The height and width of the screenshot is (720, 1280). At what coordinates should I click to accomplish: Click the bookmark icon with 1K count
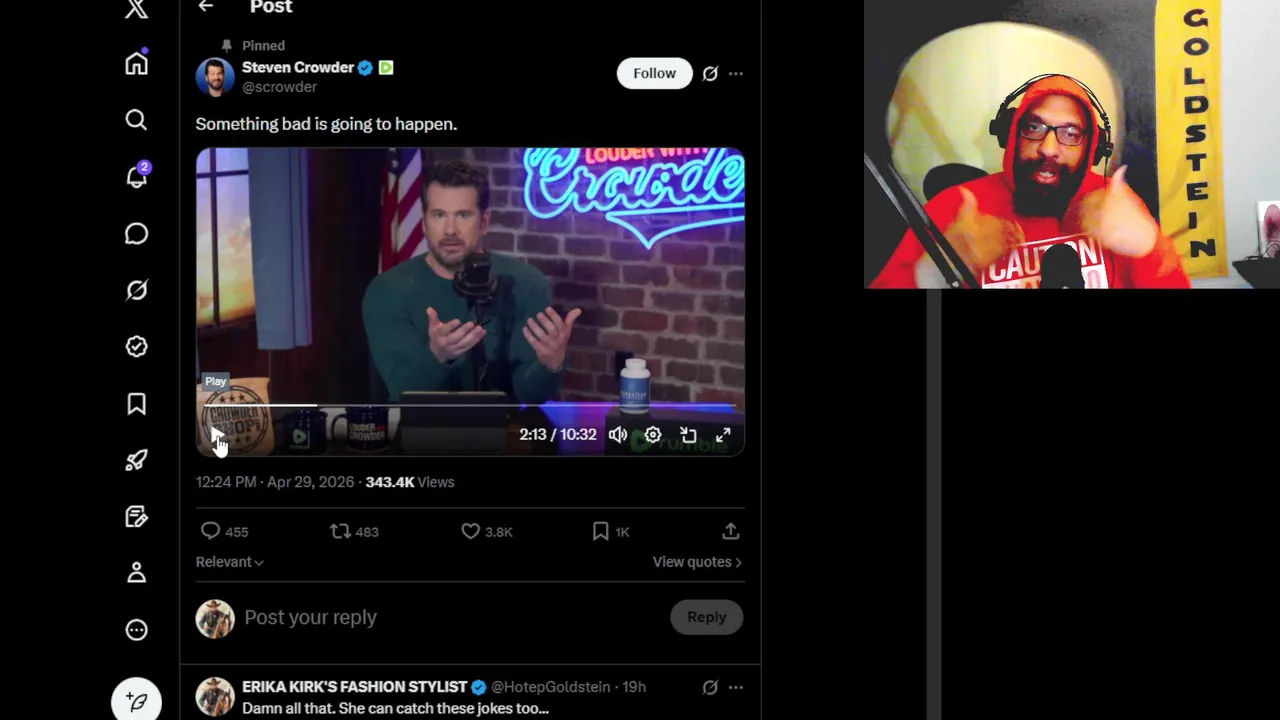click(x=600, y=531)
